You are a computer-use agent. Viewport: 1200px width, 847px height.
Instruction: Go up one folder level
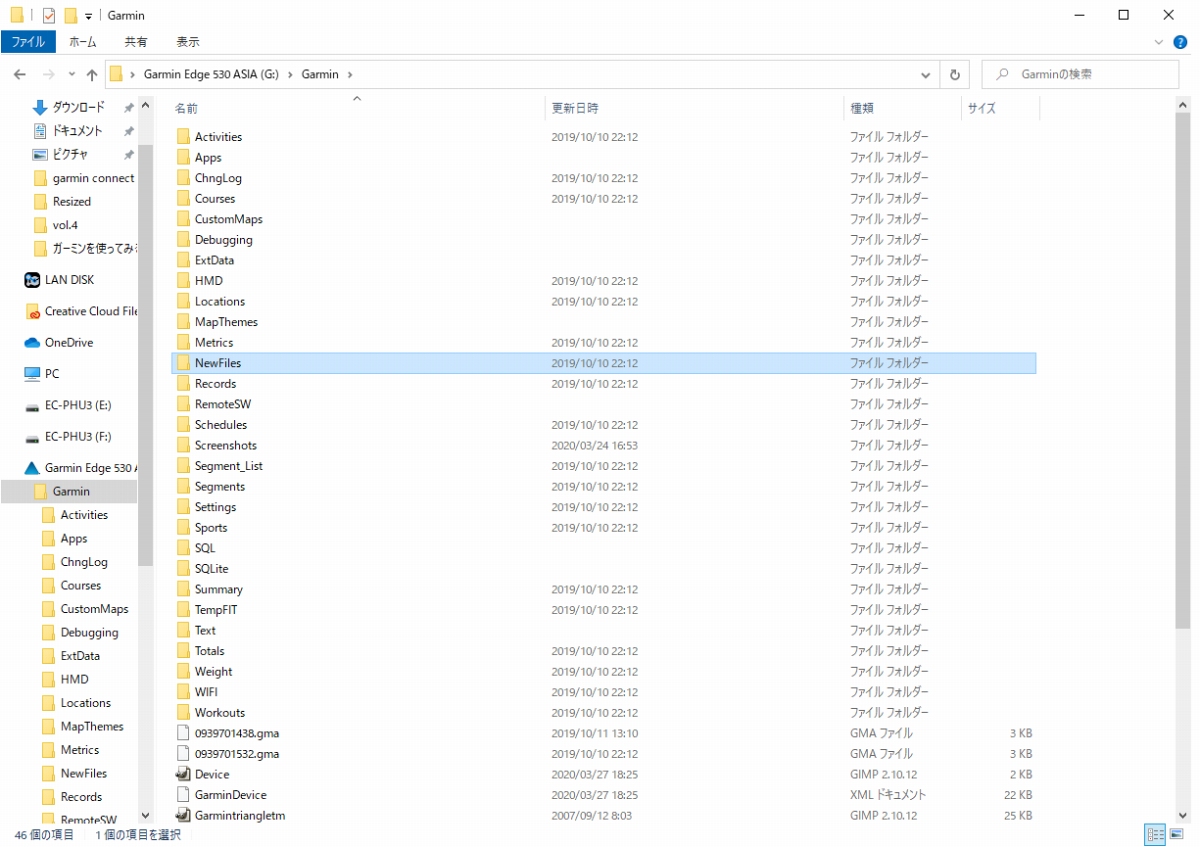(x=92, y=75)
